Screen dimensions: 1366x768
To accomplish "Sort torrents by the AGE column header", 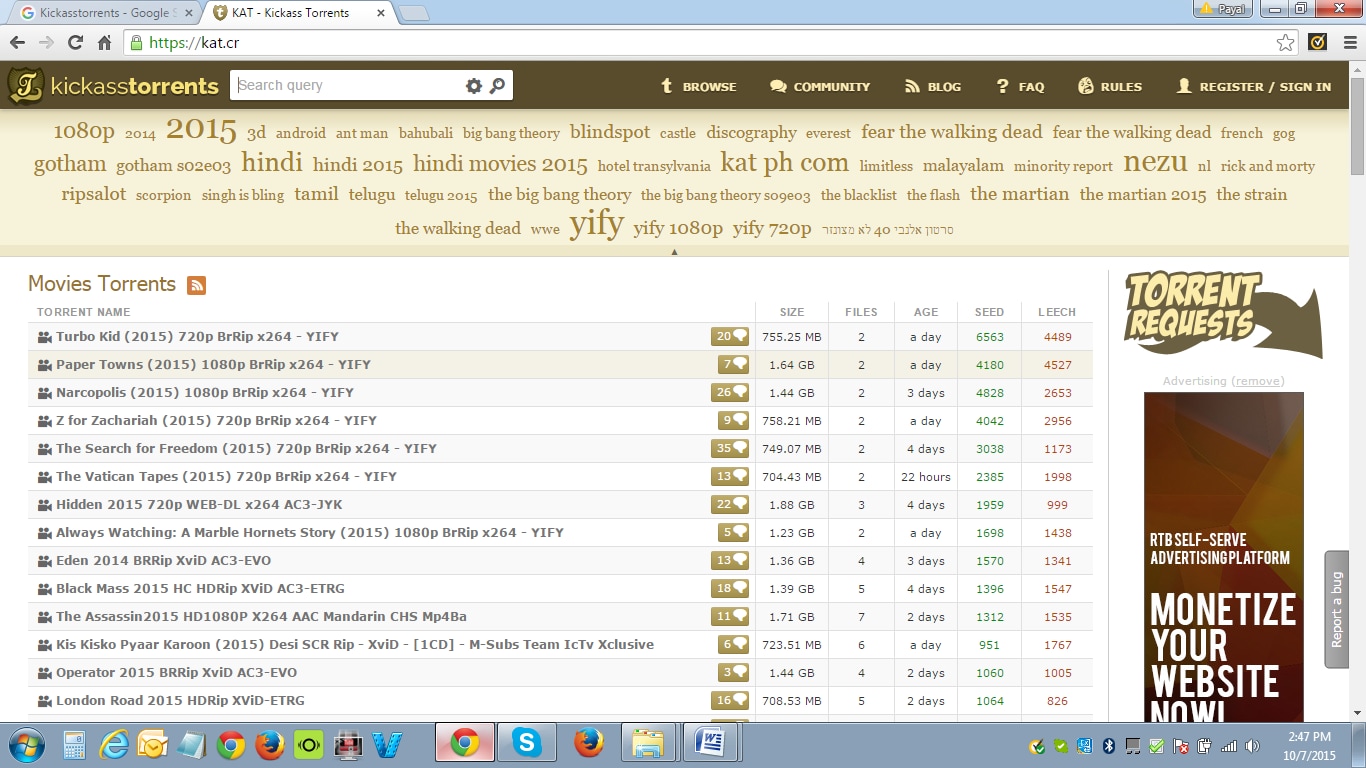I will pyautogui.click(x=926, y=312).
